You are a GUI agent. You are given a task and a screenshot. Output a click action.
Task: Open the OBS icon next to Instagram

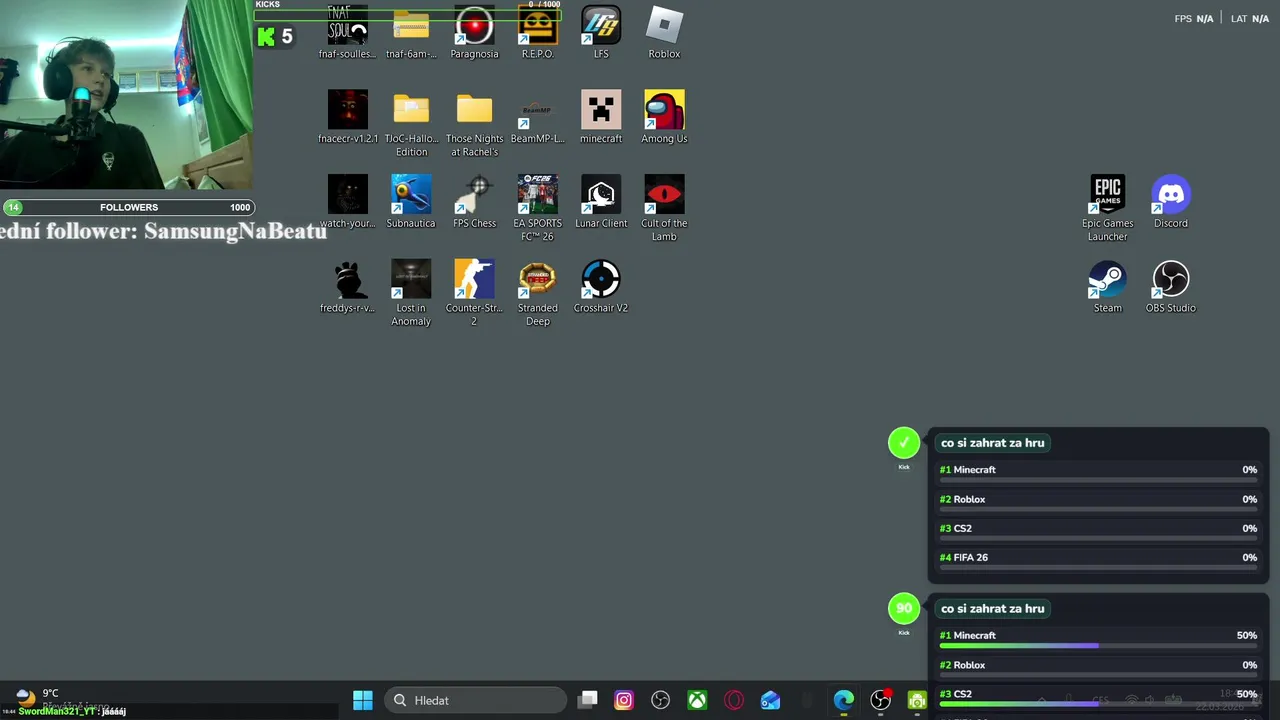point(660,700)
